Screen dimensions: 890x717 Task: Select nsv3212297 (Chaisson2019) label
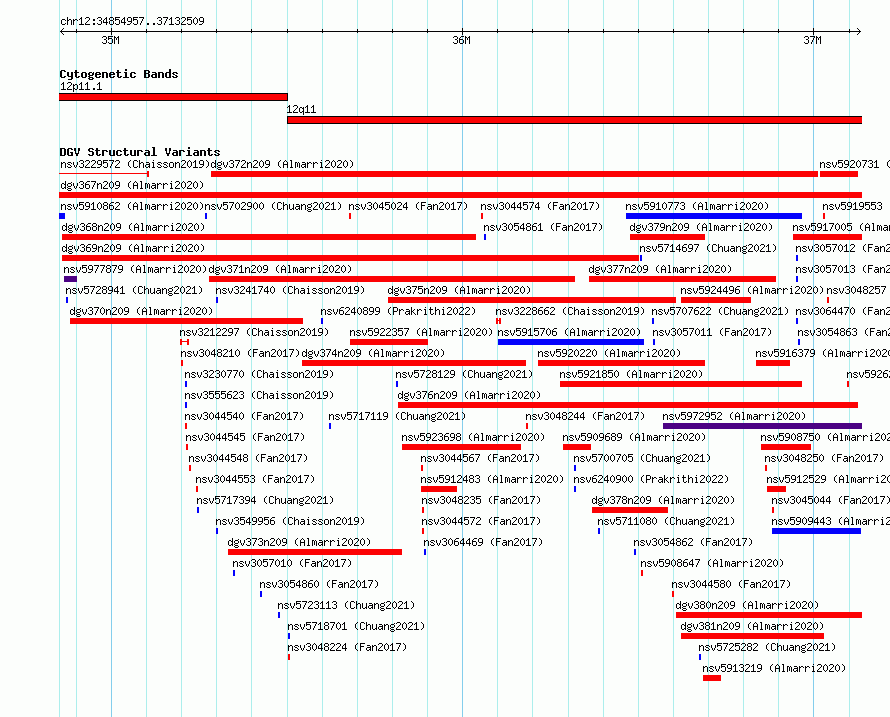(x=254, y=332)
